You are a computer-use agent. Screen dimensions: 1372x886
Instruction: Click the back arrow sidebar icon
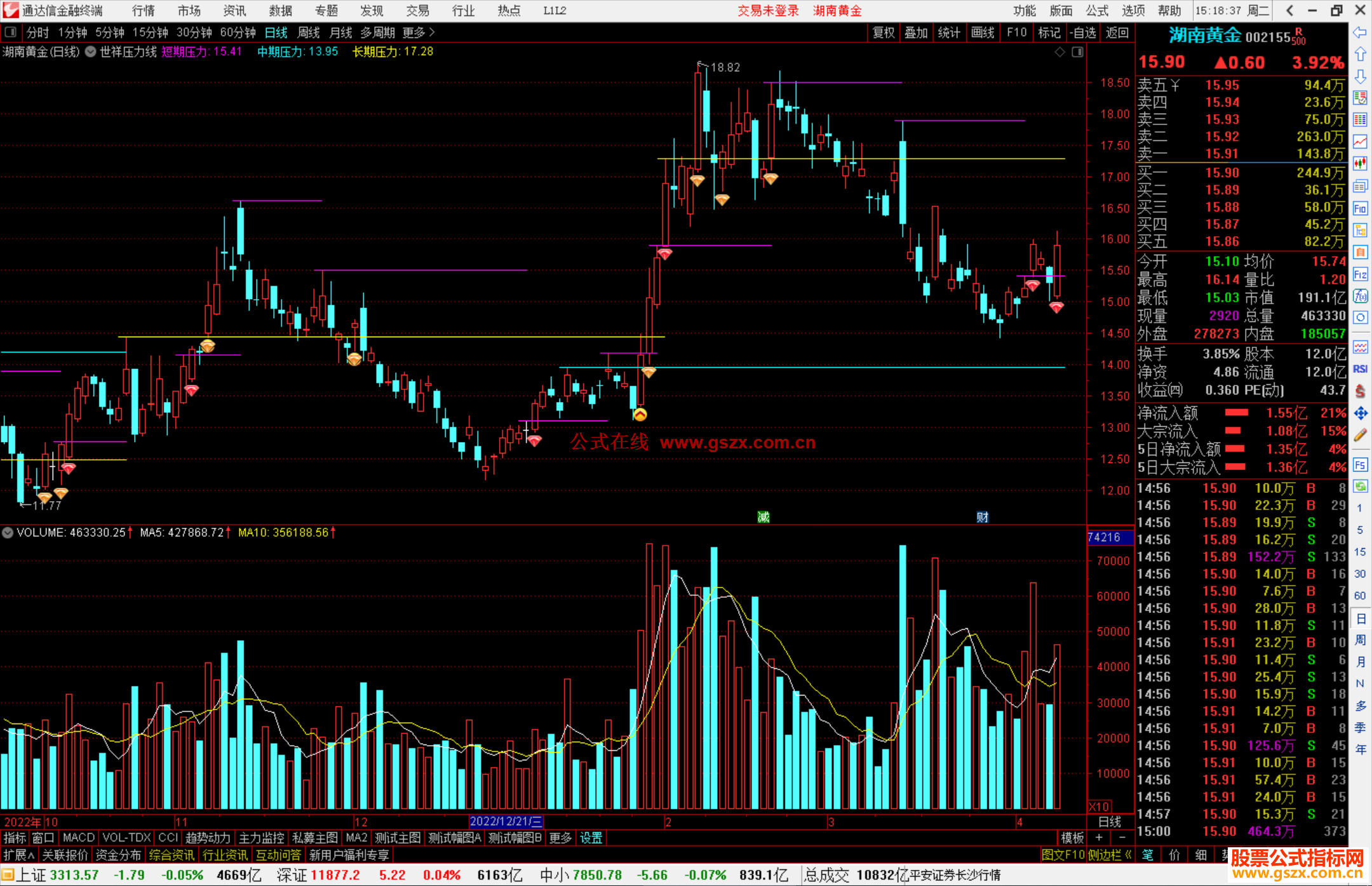point(1360,32)
